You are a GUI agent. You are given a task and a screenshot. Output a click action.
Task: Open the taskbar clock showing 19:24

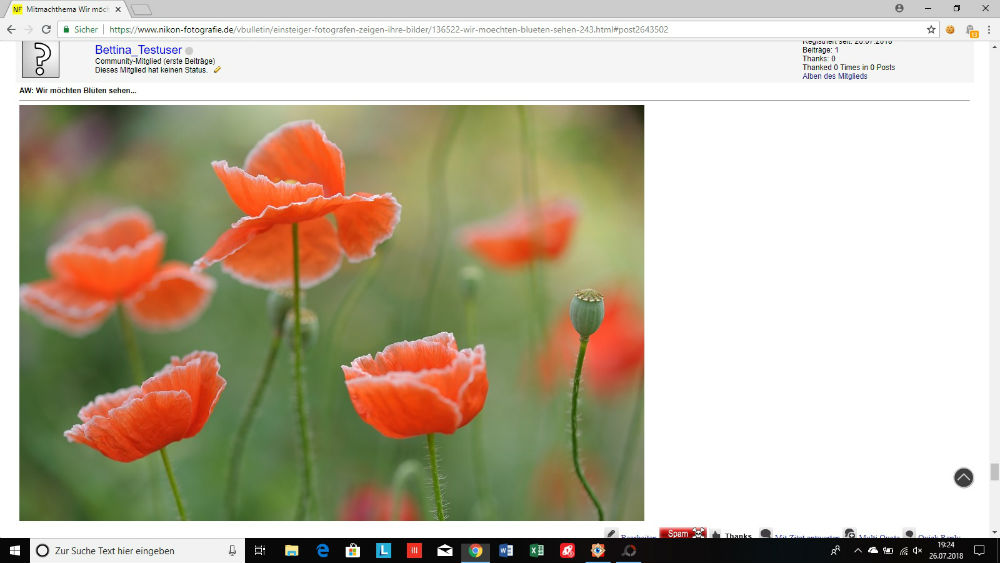(x=946, y=550)
